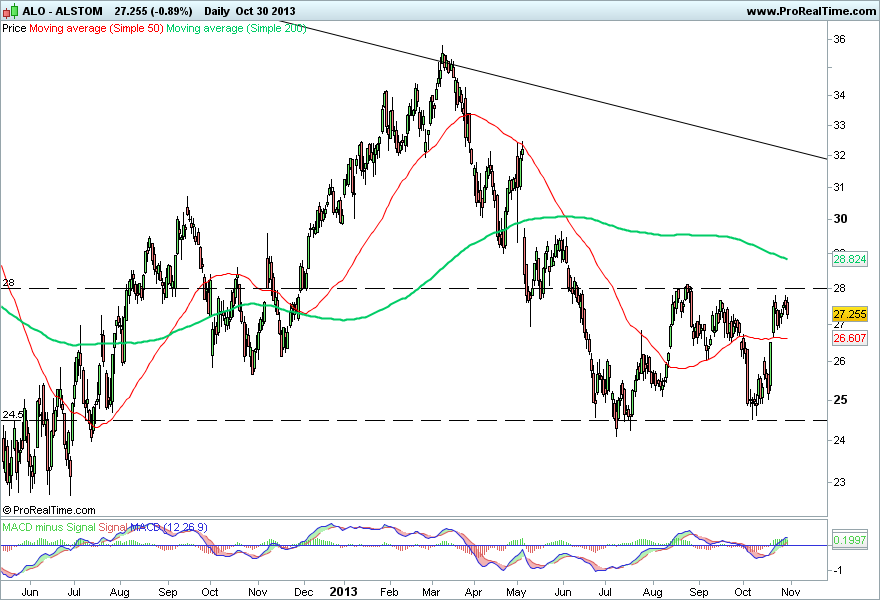Viewport: 880px width, 600px height.
Task: Click the 24.5 support line label
Action: (13, 415)
